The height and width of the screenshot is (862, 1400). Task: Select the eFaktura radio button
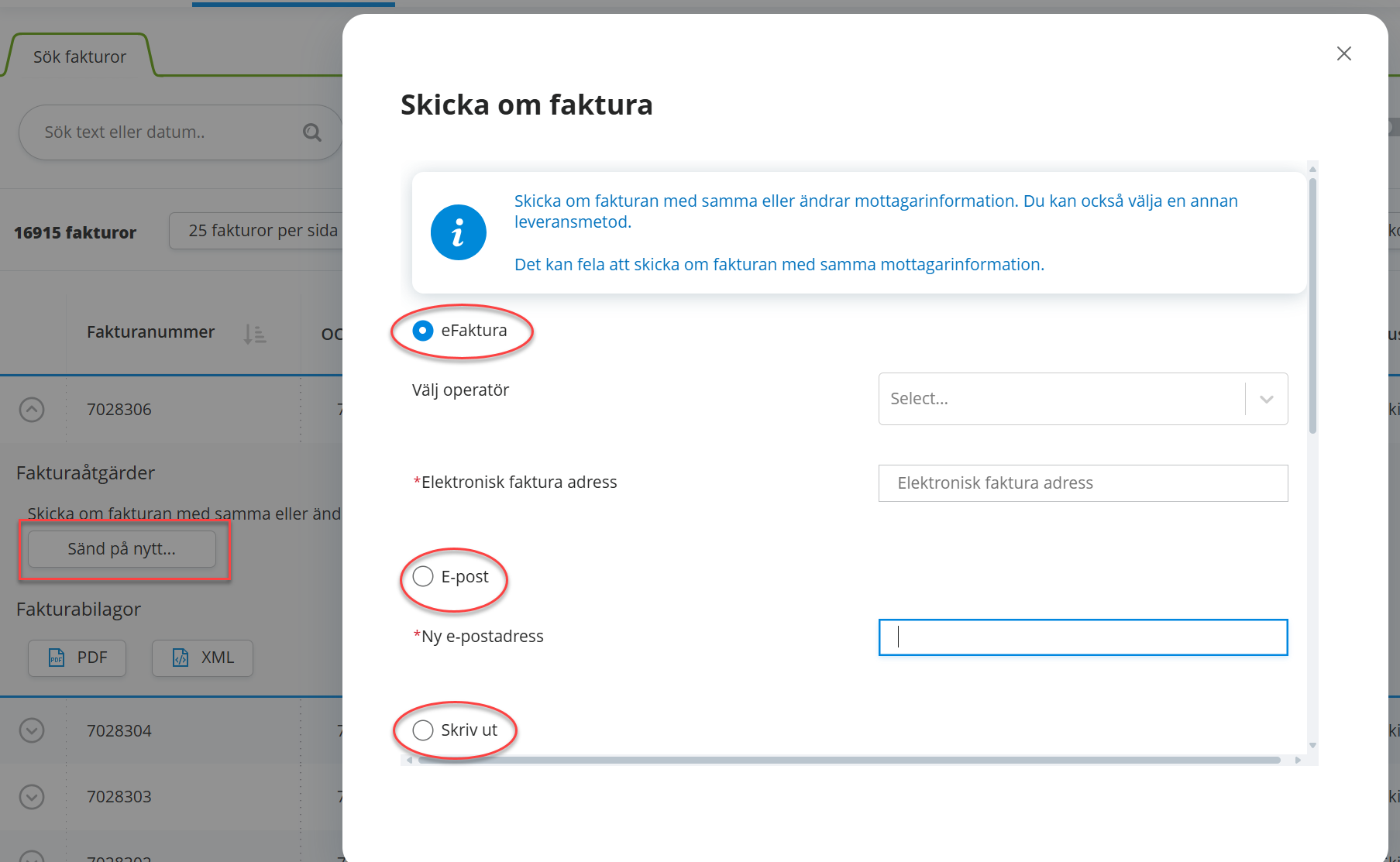pos(423,331)
